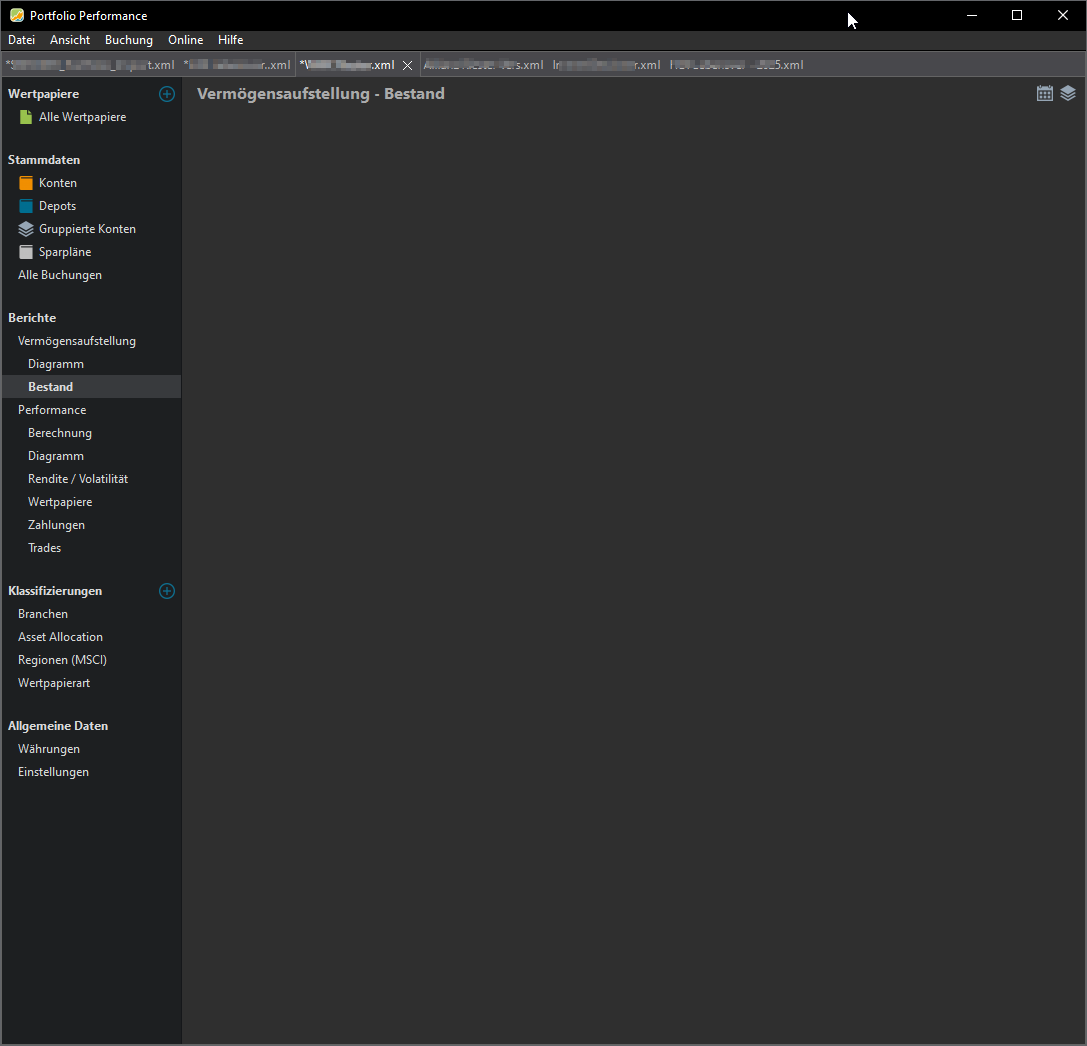Select Gruppierte Konten in the sidebar
This screenshot has width=1087, height=1046.
[x=86, y=229]
